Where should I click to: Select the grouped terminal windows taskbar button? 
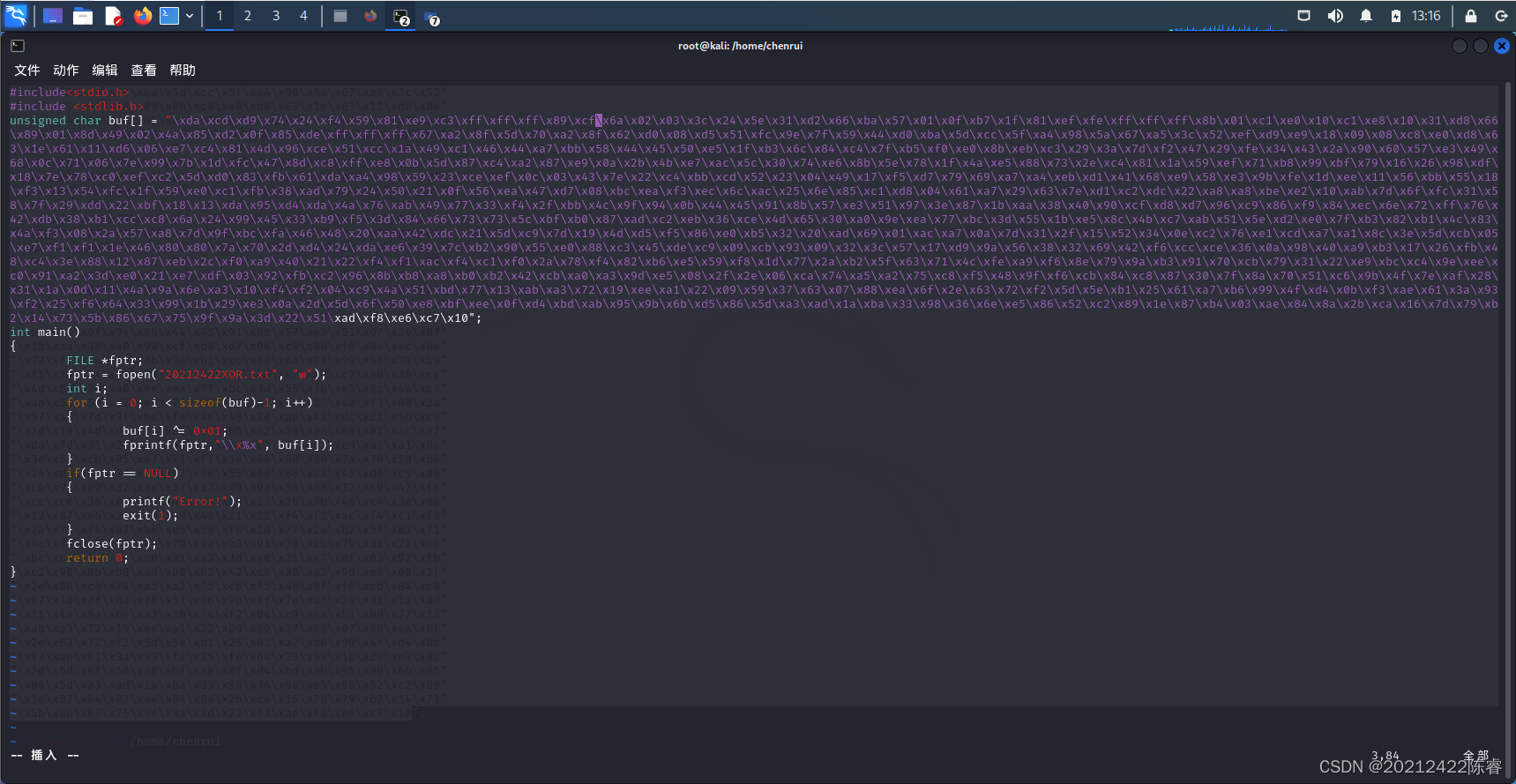tap(401, 17)
